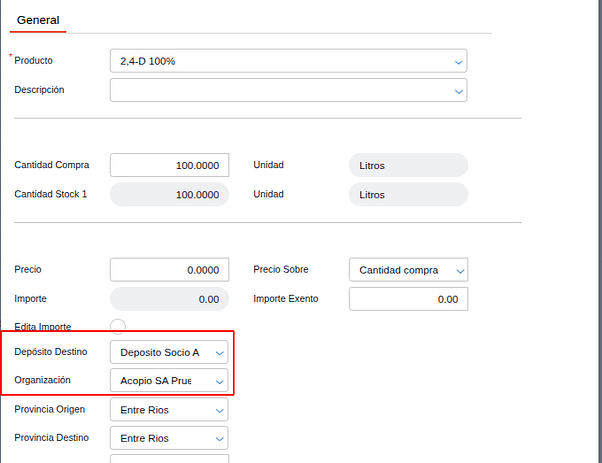This screenshot has width=602, height=463.
Task: Select the Deposito Socio A value
Action: 160,352
